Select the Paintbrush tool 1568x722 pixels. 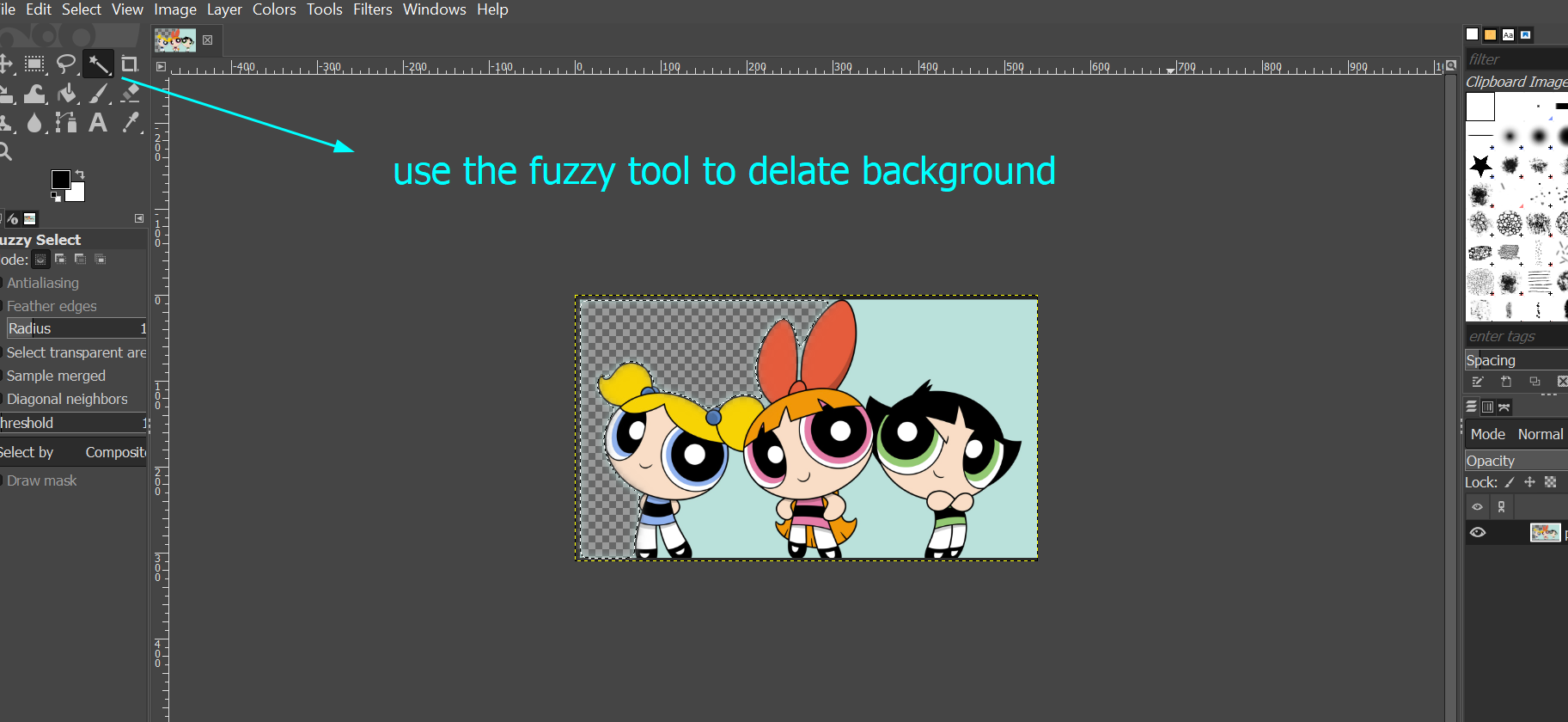(99, 94)
